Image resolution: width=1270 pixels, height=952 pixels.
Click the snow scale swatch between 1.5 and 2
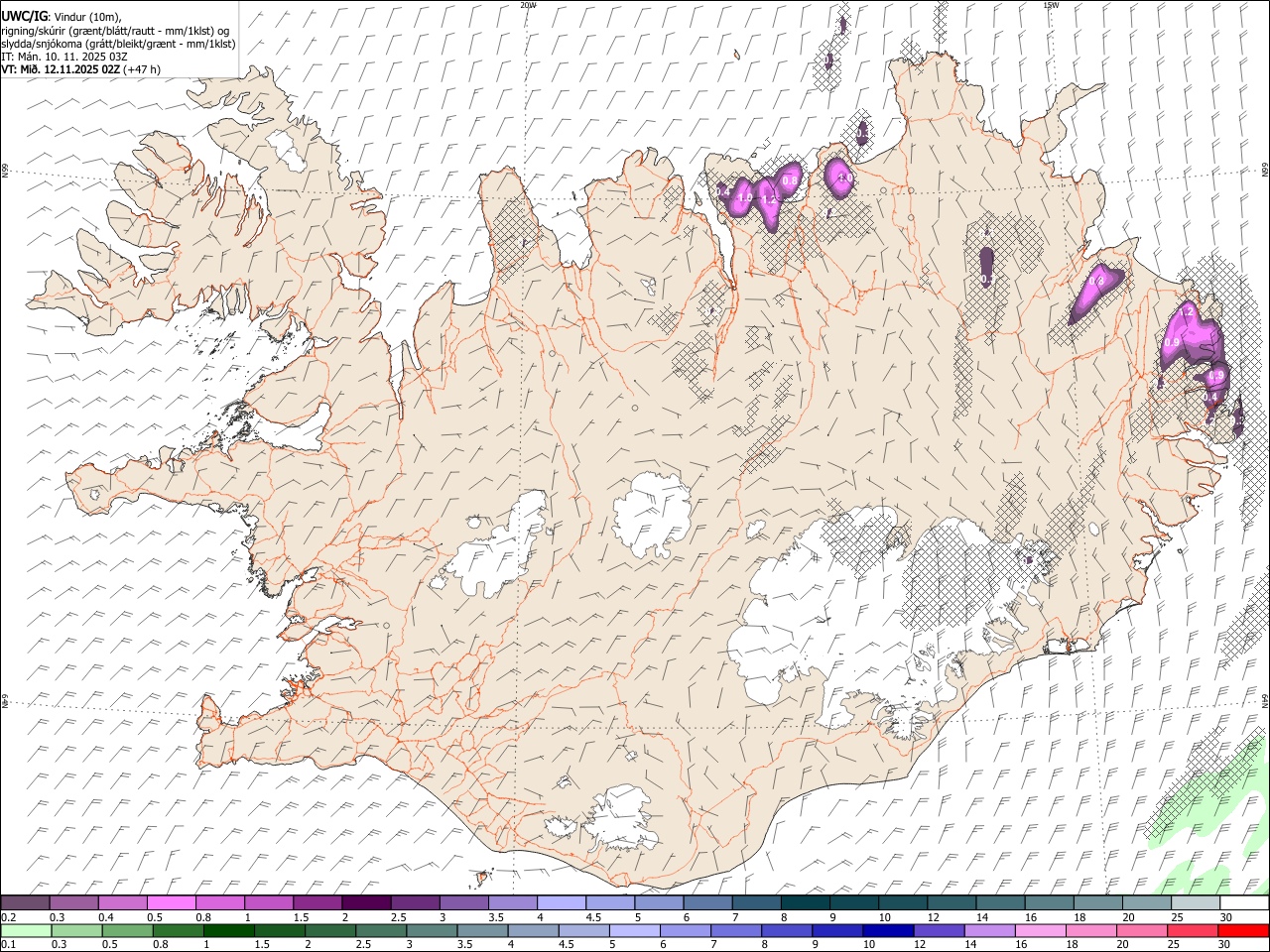tap(317, 902)
